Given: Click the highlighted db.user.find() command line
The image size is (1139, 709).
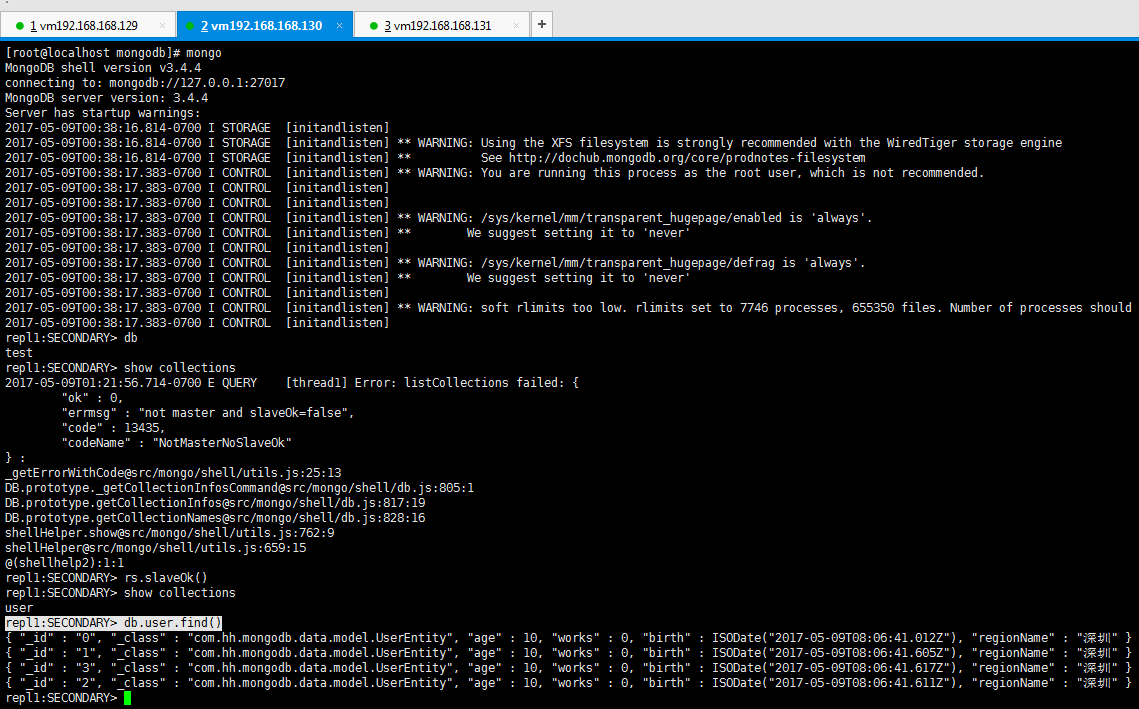Looking at the screenshot, I should pos(113,623).
